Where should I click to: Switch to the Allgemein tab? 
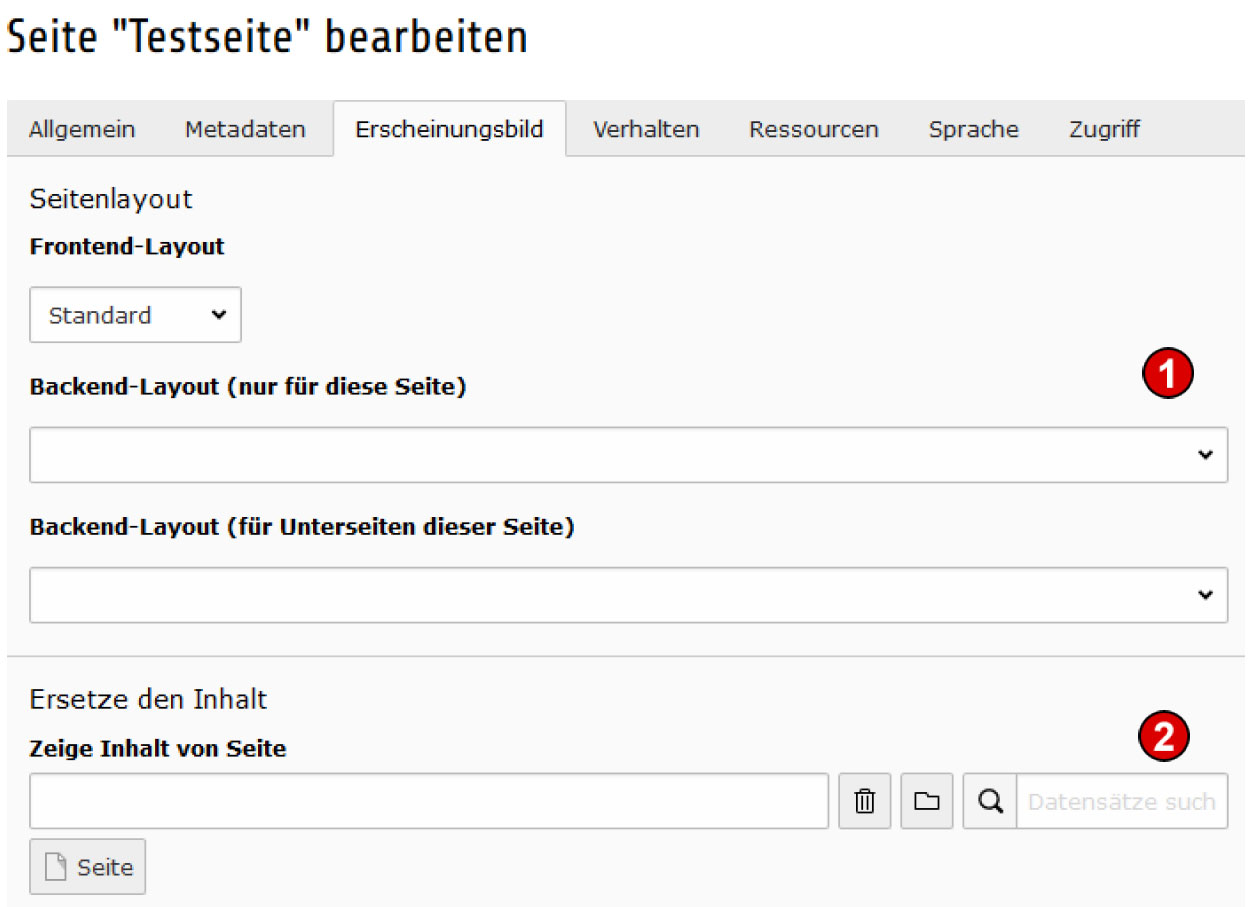82,129
